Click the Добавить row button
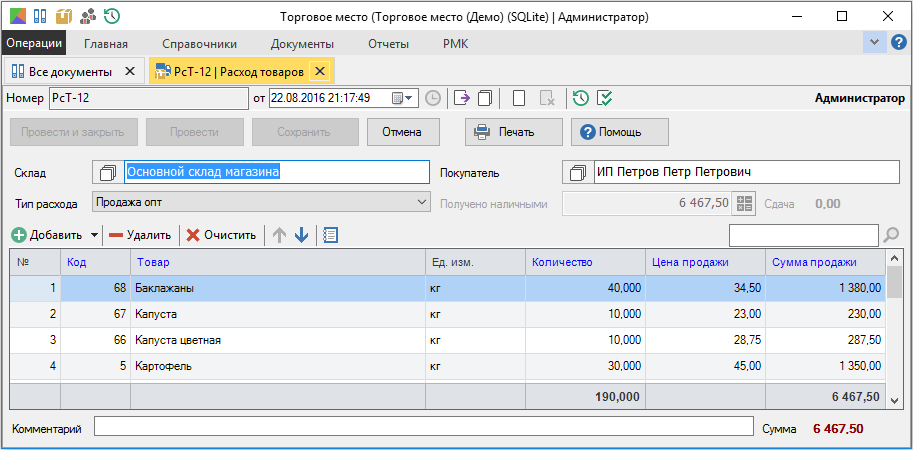Image resolution: width=913 pixels, height=450 pixels. tap(47, 235)
